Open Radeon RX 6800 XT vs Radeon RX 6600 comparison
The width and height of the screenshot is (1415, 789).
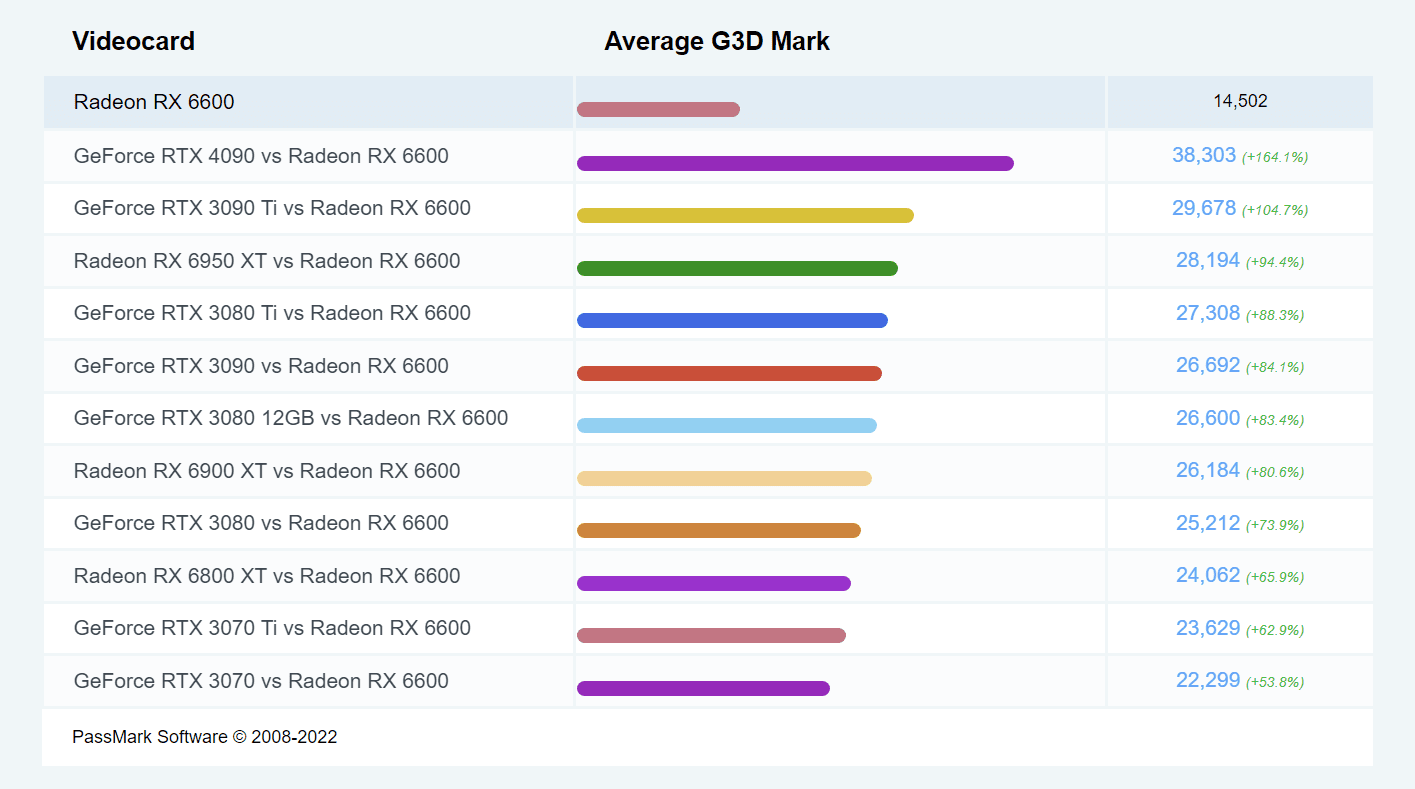[267, 576]
